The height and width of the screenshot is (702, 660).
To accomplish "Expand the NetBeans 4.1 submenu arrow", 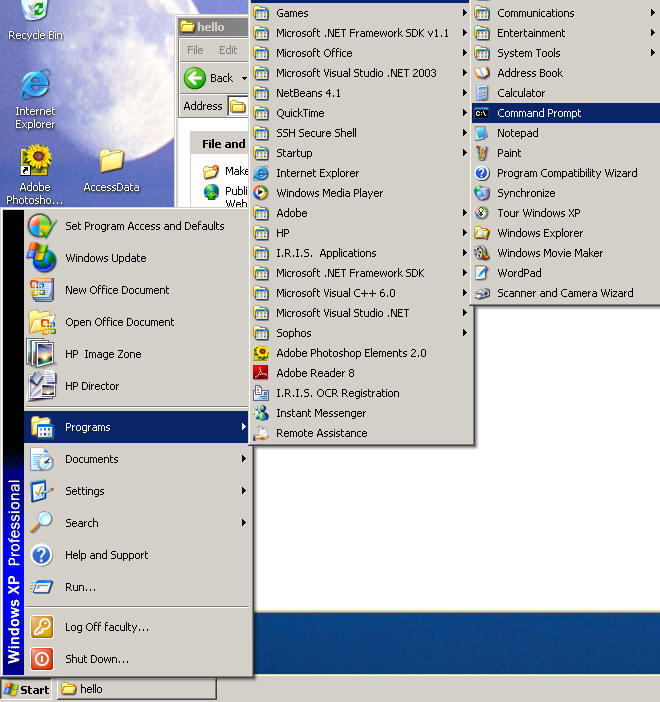I will tap(465, 93).
